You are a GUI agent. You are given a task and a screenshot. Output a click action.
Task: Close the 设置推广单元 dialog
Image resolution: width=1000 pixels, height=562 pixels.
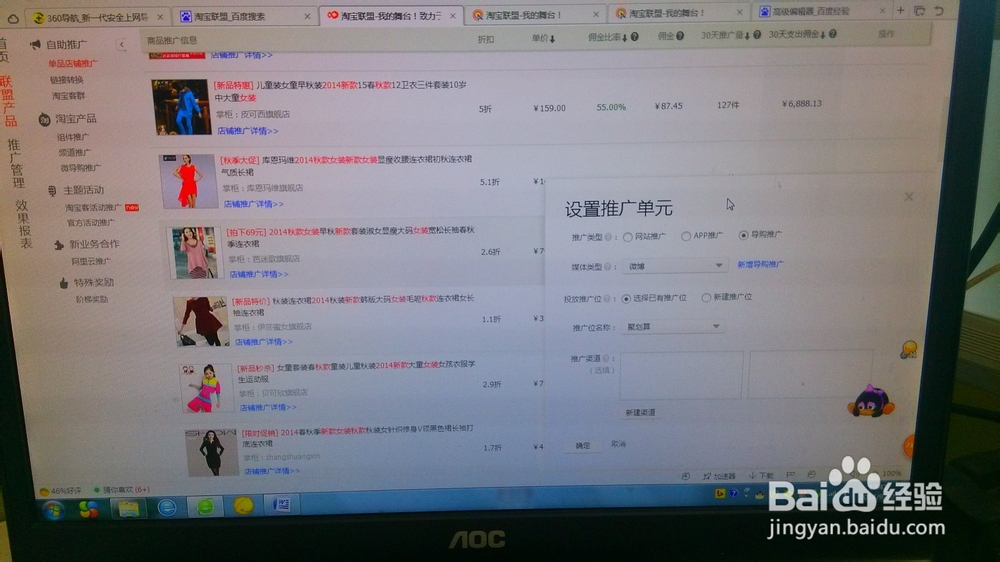909,197
